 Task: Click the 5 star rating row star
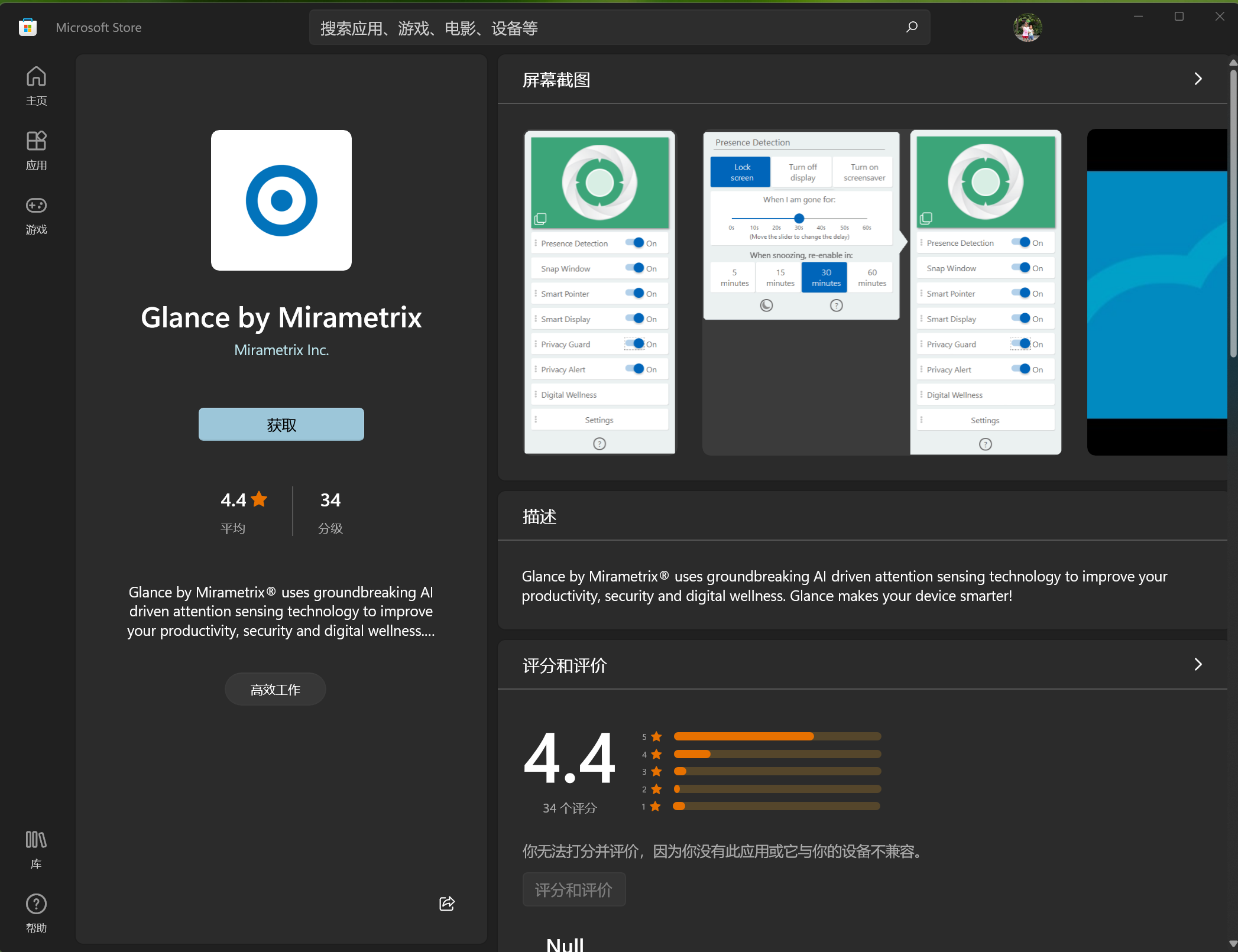coord(656,736)
